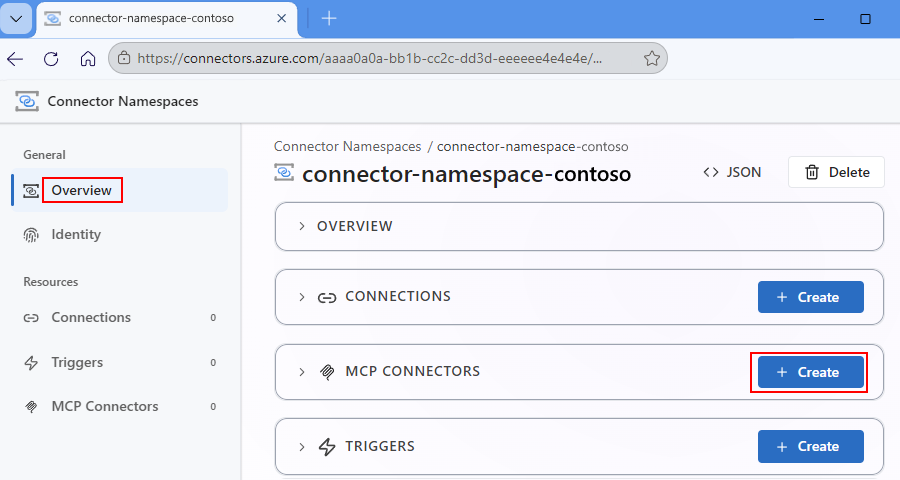The image size is (900, 480).
Task: Click the TRIGGERS section lightning icon
Action: 327,447
